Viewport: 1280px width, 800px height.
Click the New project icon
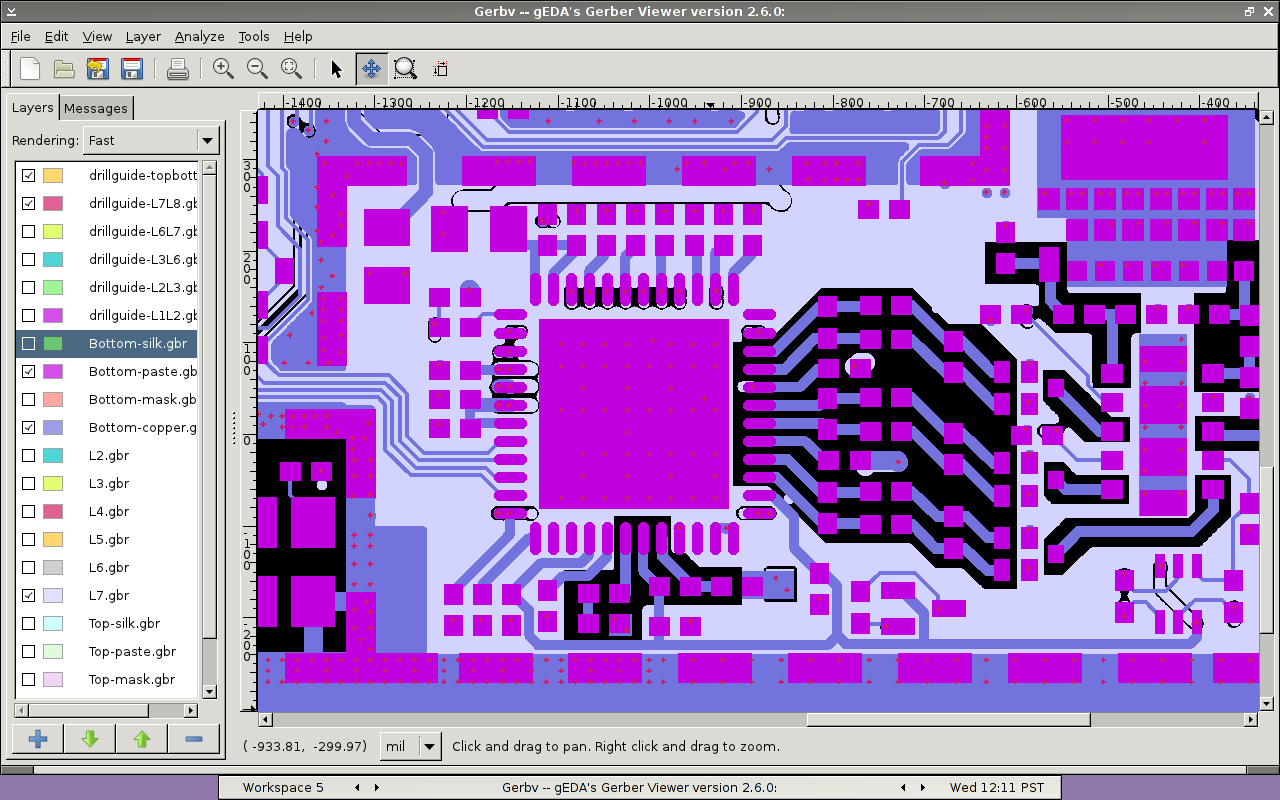[31, 69]
